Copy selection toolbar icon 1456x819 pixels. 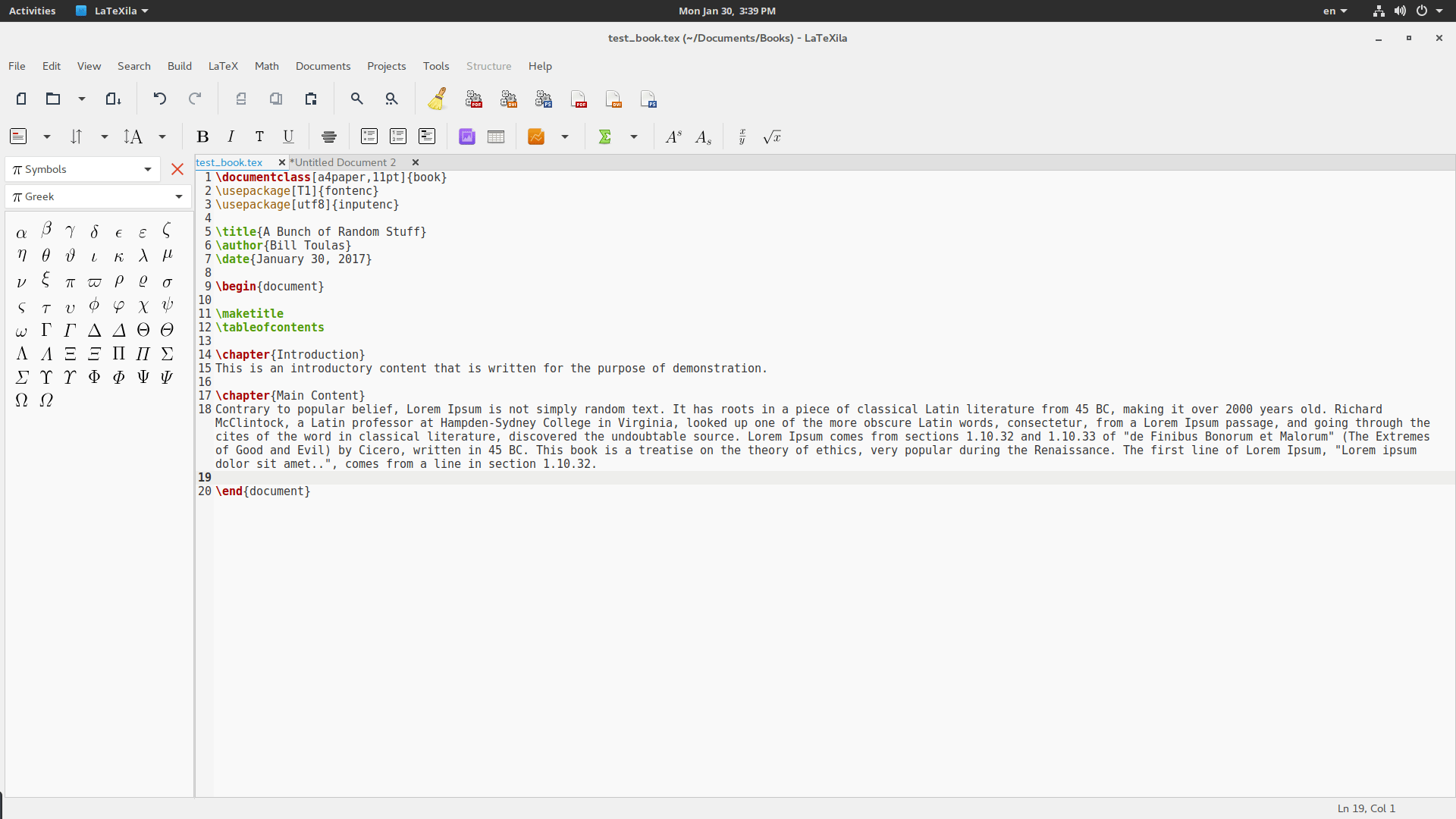click(x=276, y=99)
